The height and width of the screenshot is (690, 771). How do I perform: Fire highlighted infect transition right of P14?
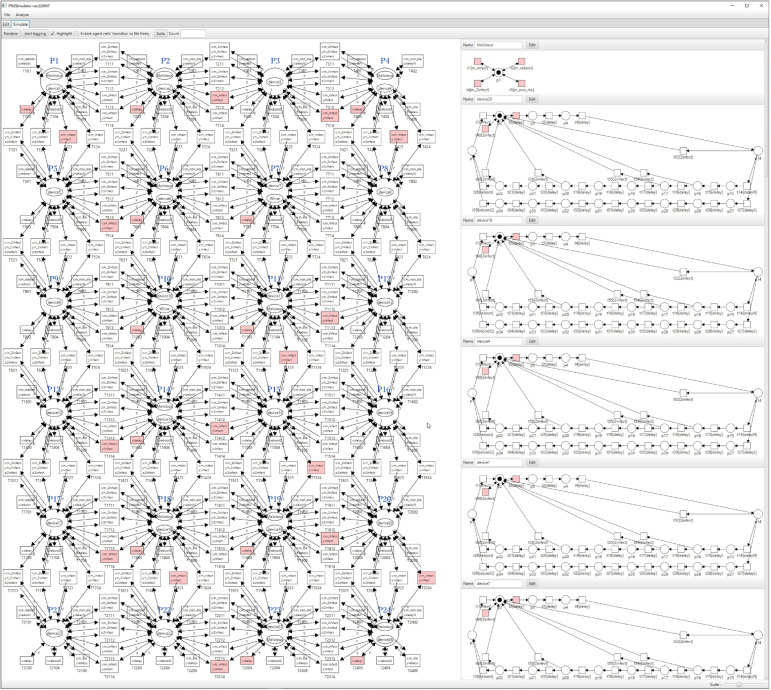[219, 428]
